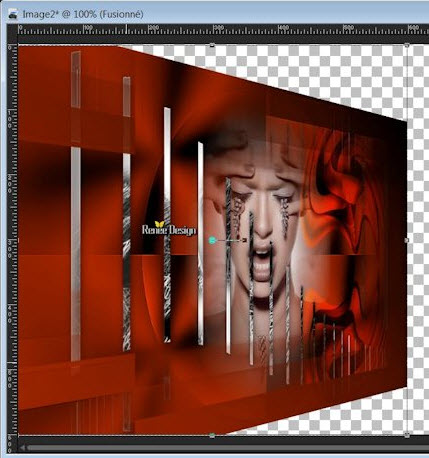Click the vertical ruler left of the canvas
Screen dimensions: 429x458
click(x=12, y=240)
